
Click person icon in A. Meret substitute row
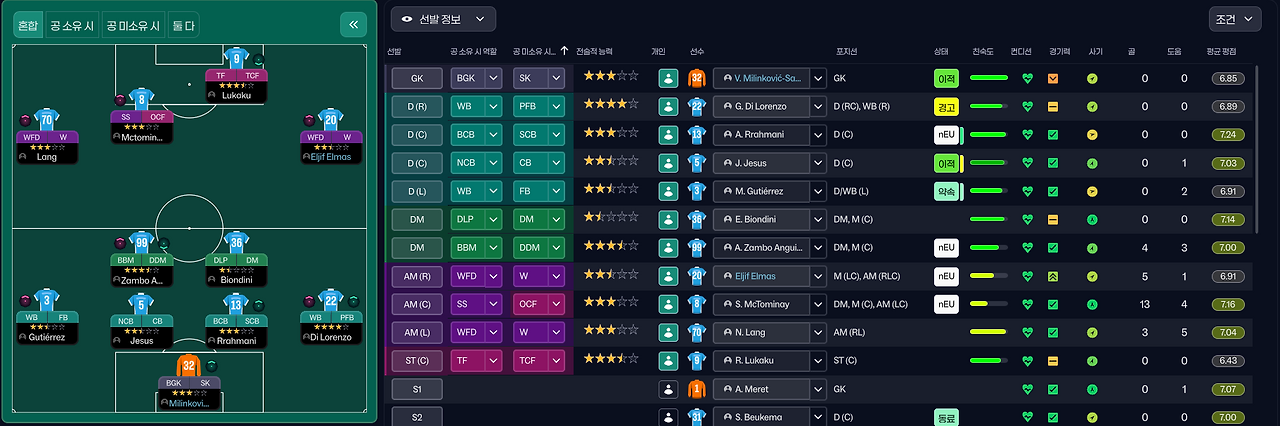click(x=668, y=389)
